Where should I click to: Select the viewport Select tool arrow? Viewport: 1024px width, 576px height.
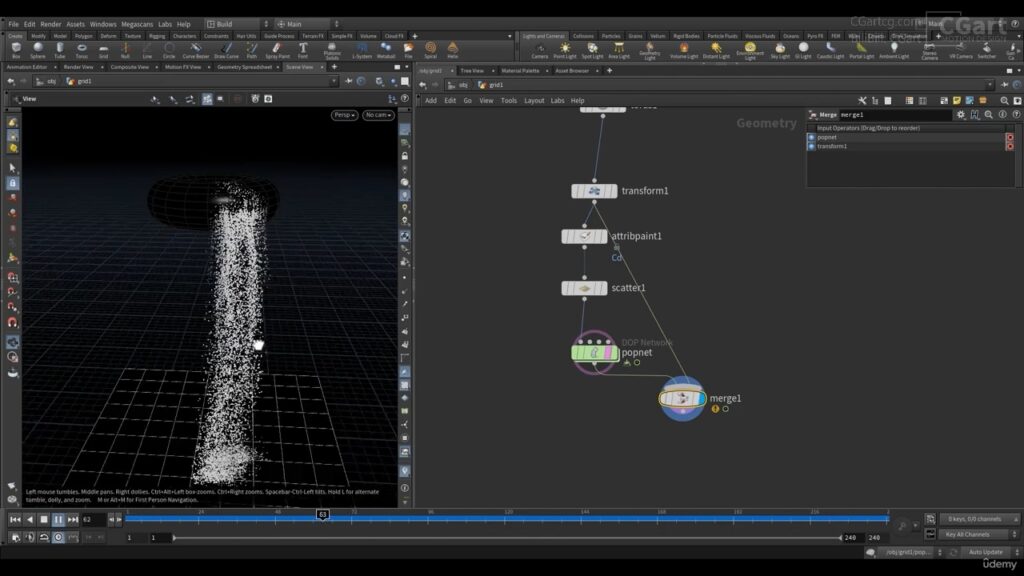[12, 168]
